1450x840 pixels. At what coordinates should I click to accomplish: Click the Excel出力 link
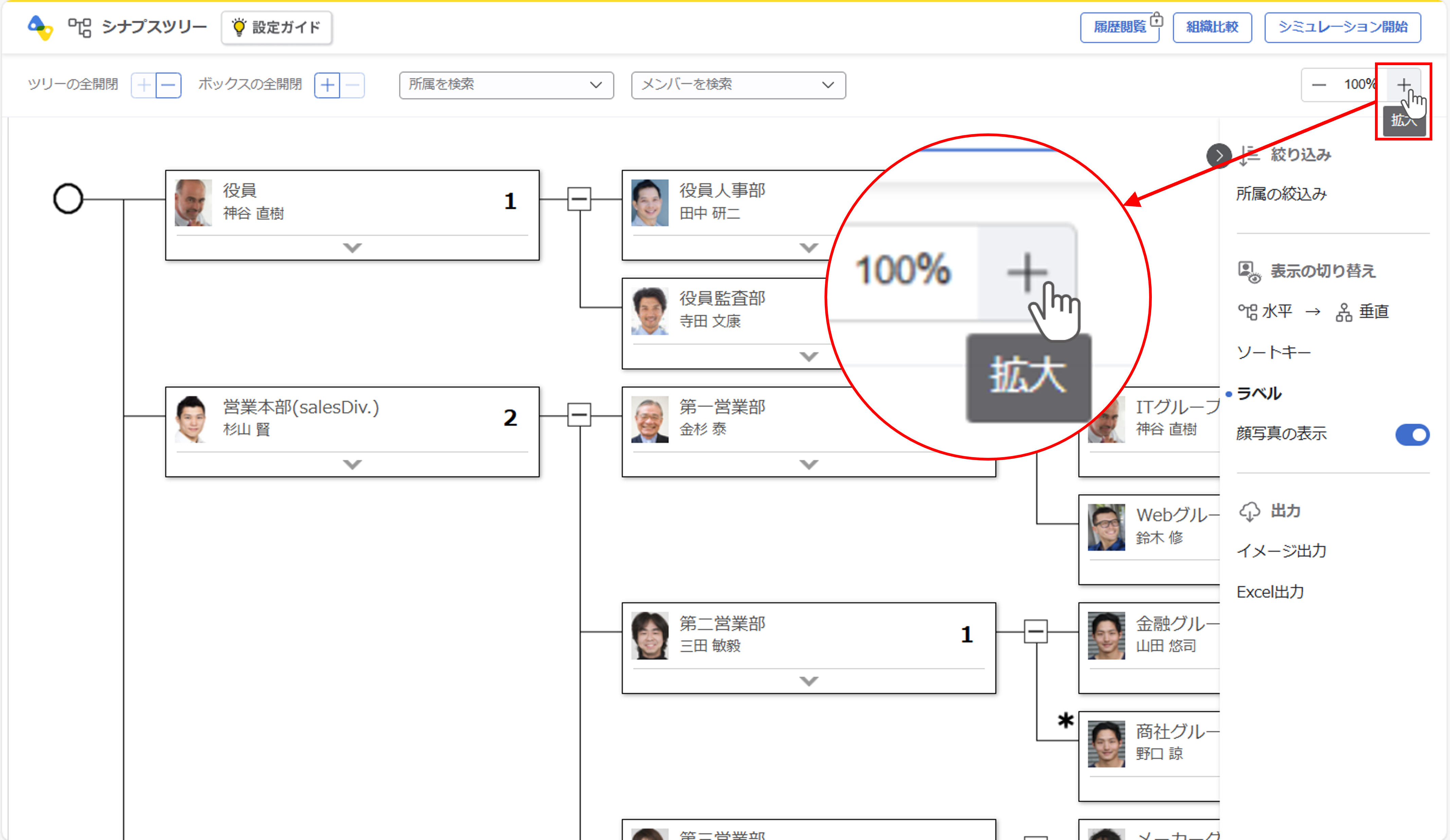click(x=1270, y=592)
